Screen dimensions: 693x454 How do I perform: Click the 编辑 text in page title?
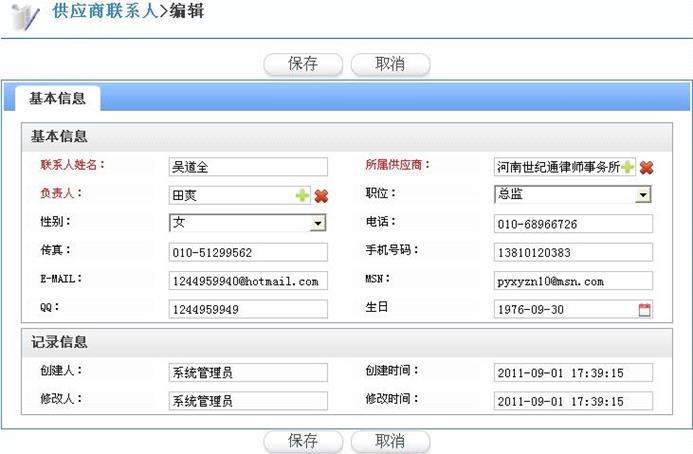(x=187, y=11)
